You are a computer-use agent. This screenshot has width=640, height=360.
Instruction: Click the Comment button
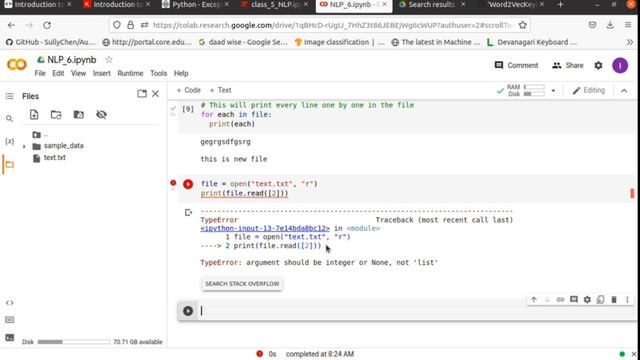516,65
